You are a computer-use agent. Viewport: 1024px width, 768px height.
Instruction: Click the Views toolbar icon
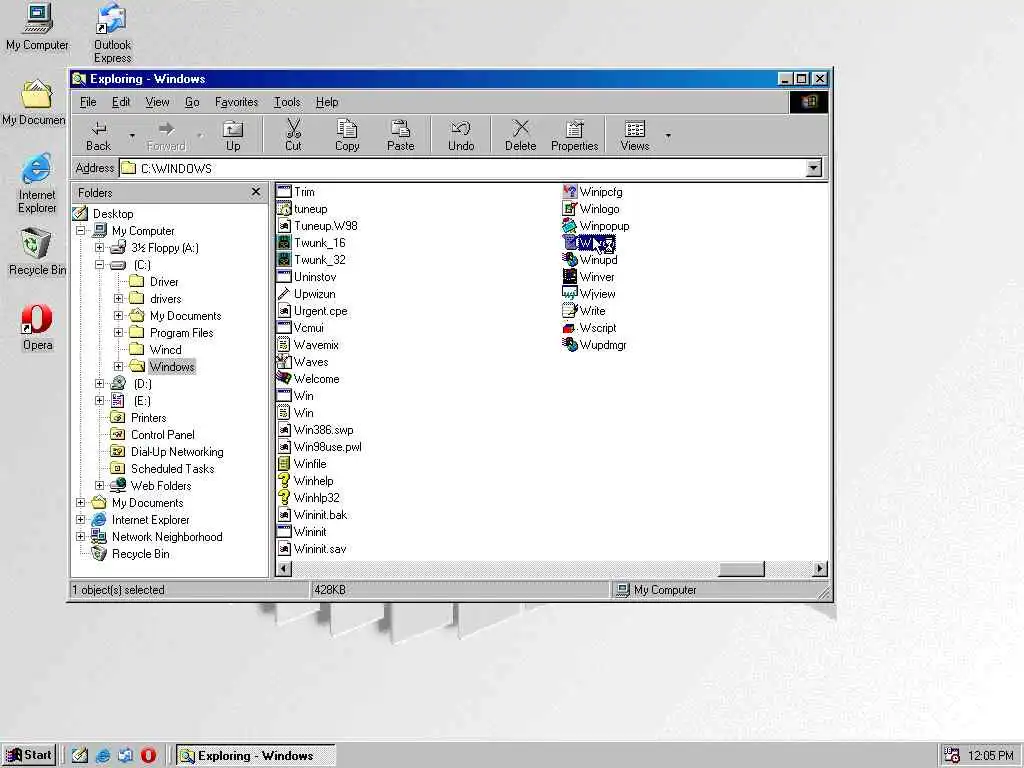pyautogui.click(x=635, y=129)
